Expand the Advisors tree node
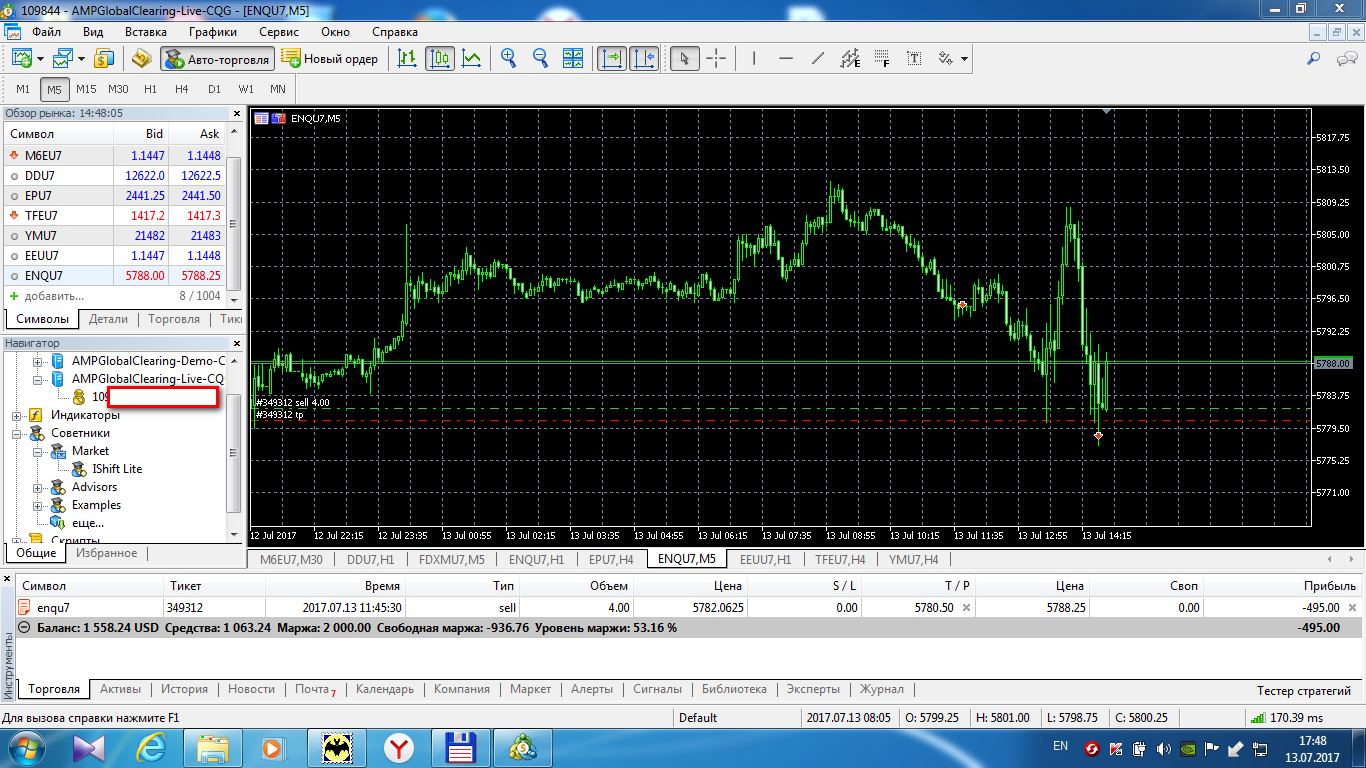 tap(39, 487)
